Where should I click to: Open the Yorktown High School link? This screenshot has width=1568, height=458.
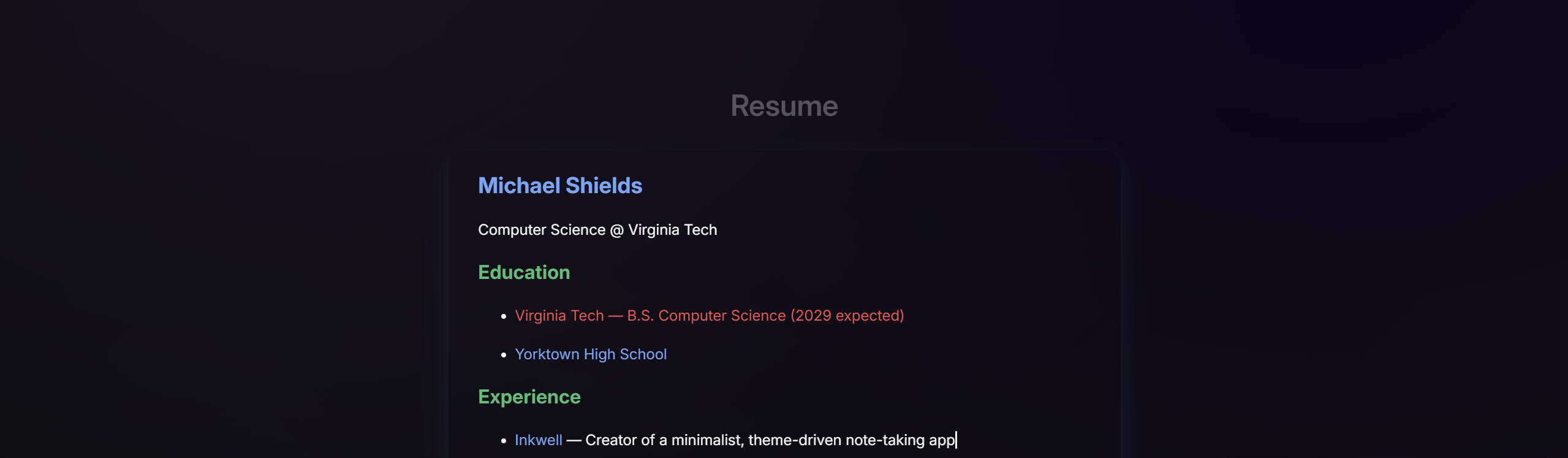[x=590, y=354]
